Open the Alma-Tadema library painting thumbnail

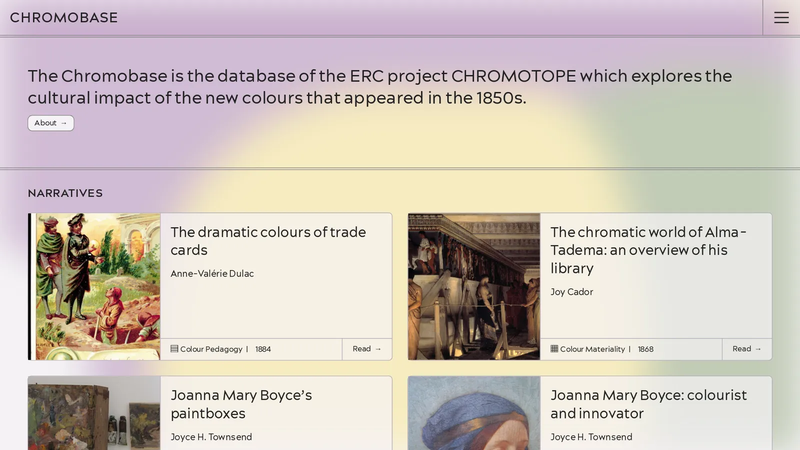(474, 286)
